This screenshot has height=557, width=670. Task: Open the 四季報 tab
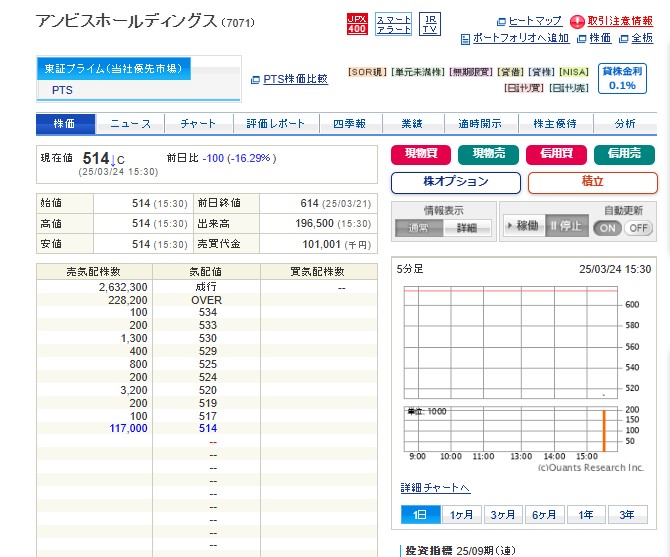tap(350, 124)
